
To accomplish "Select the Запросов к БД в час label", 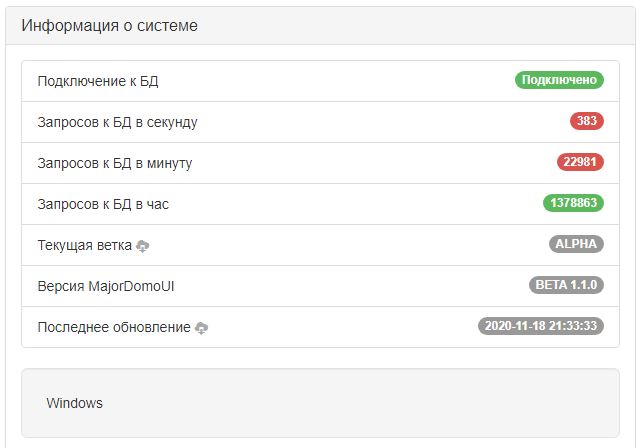I will point(103,204).
